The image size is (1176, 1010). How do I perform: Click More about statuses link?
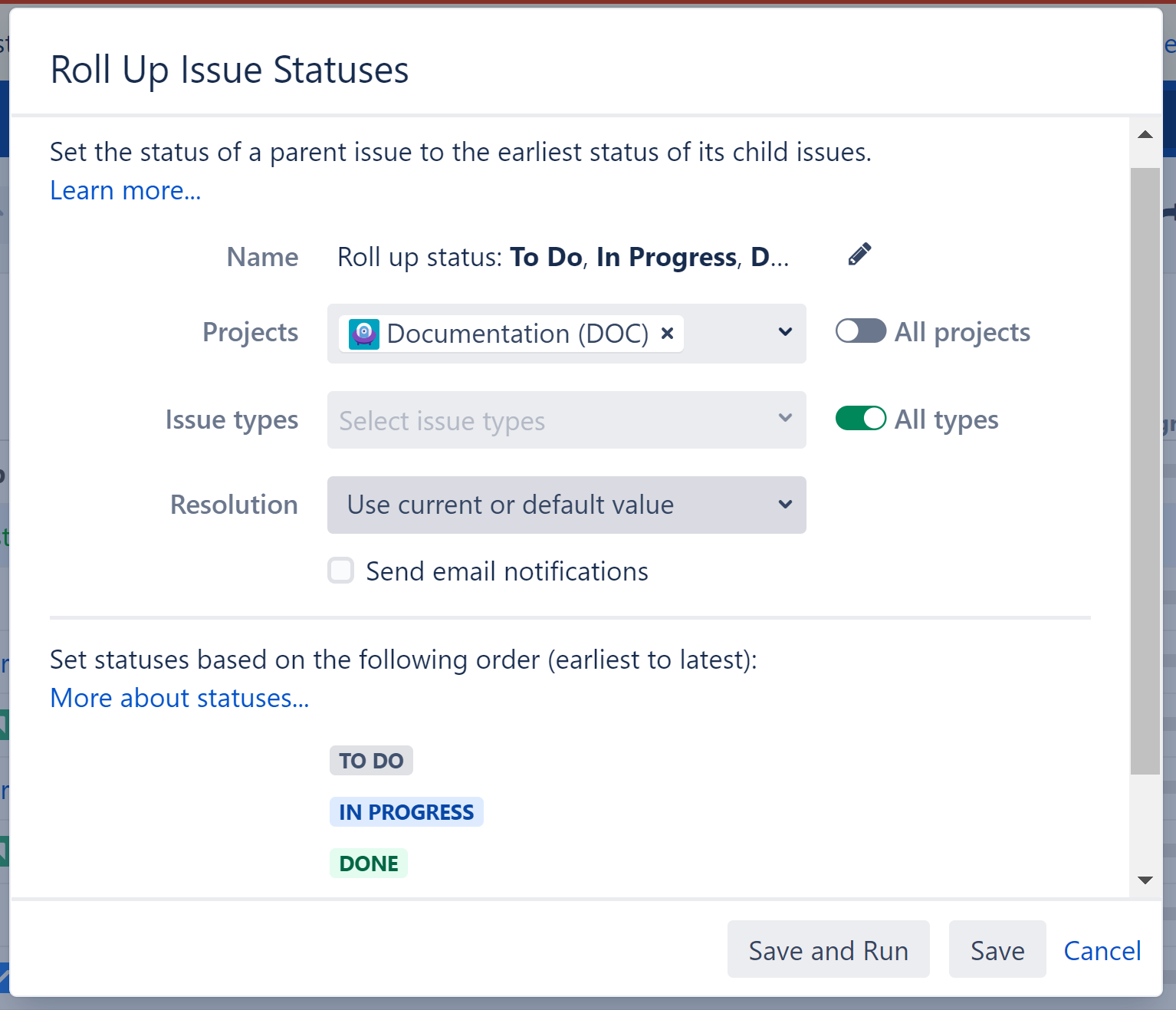tap(179, 698)
